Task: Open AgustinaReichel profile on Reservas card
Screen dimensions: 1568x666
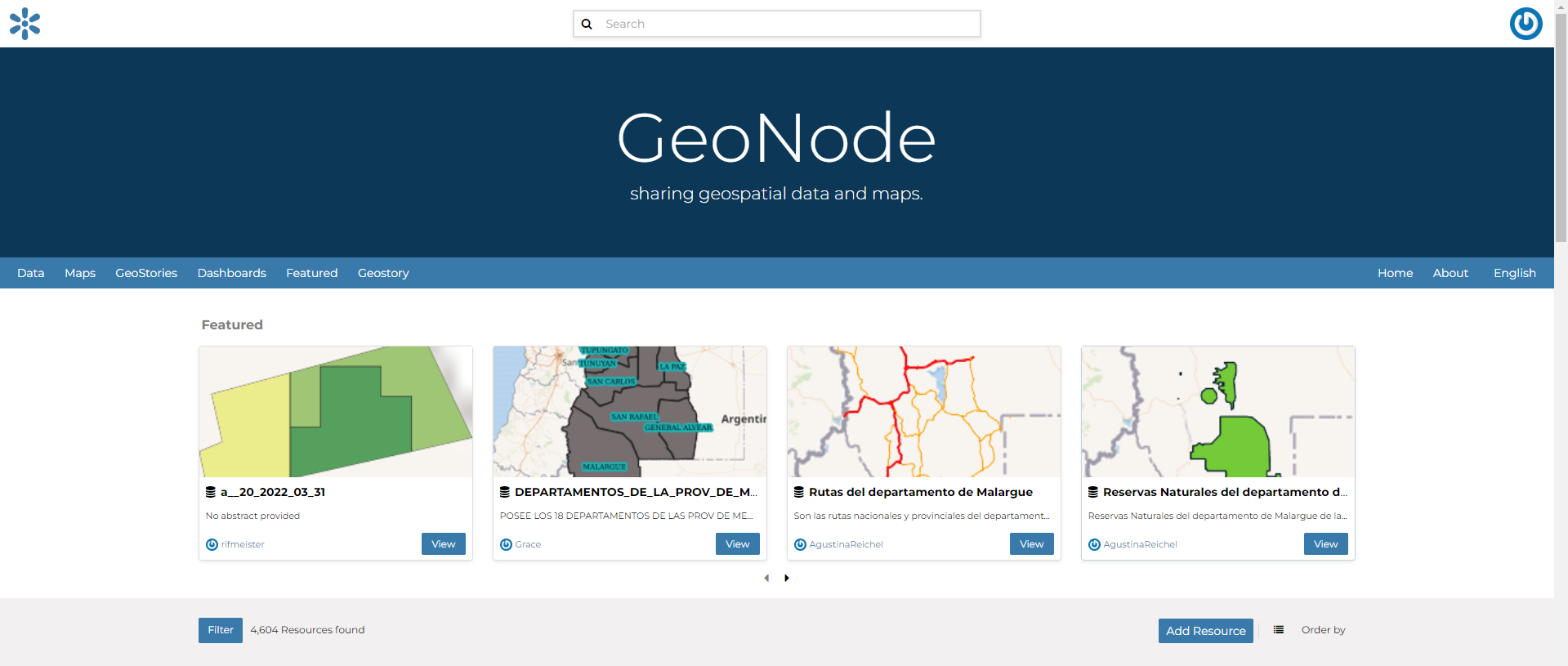Action: coord(1140,544)
